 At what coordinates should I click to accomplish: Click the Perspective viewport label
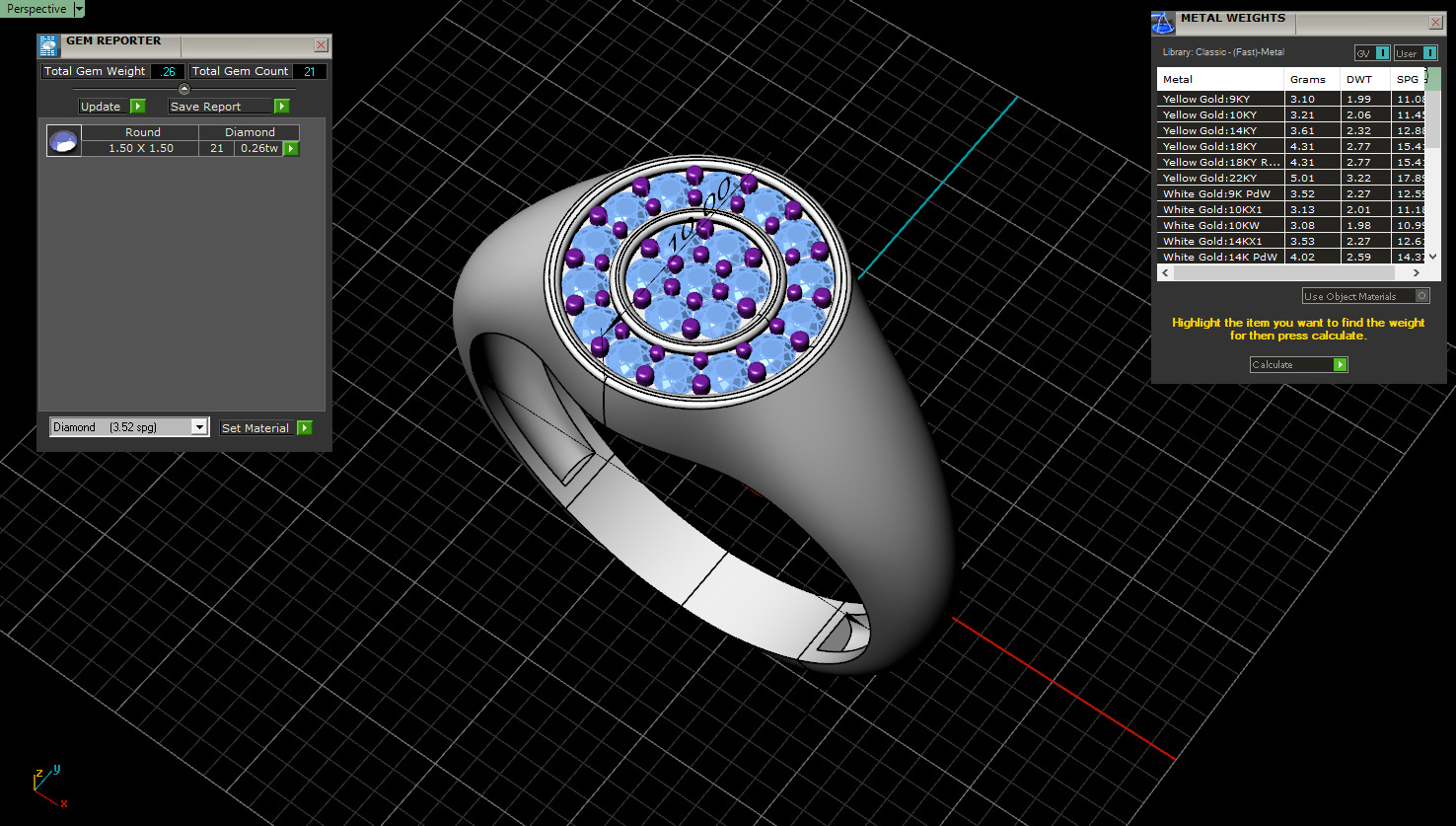(x=36, y=9)
